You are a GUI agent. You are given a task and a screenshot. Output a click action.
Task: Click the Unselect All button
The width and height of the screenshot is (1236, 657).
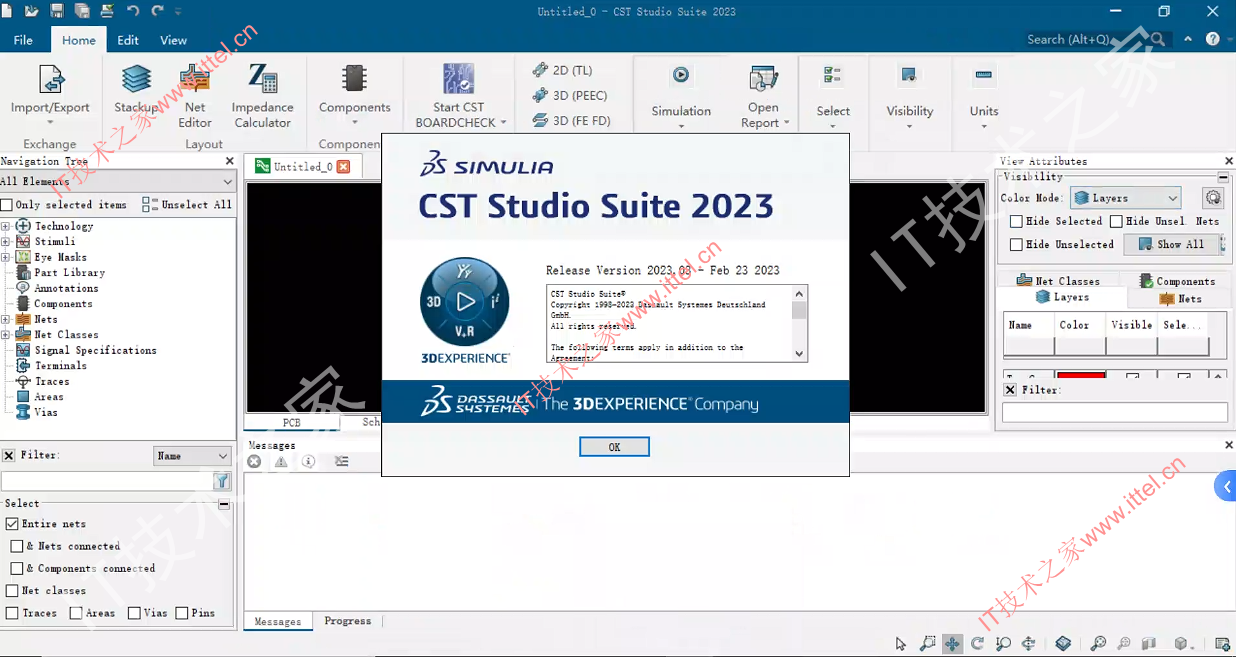(186, 205)
